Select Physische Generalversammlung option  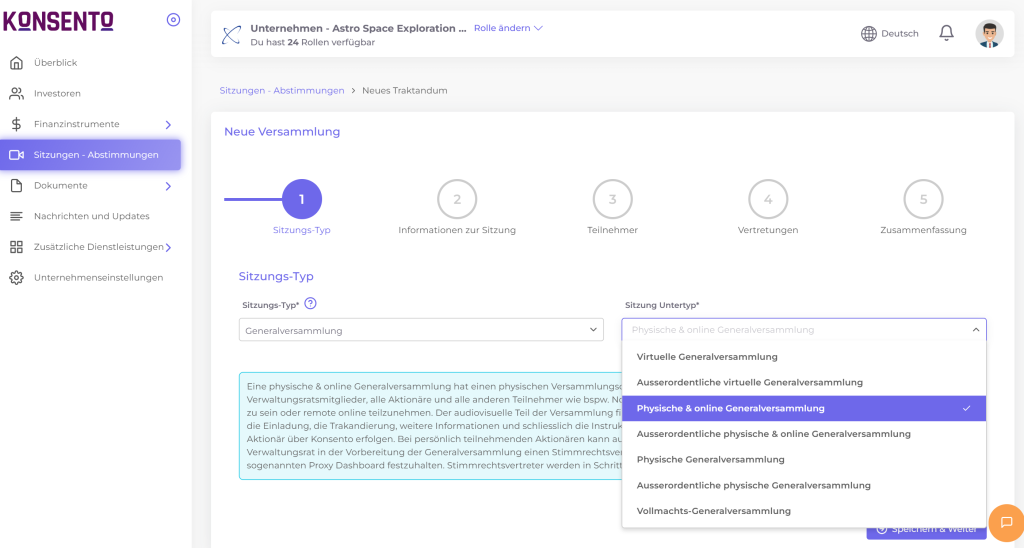point(803,459)
